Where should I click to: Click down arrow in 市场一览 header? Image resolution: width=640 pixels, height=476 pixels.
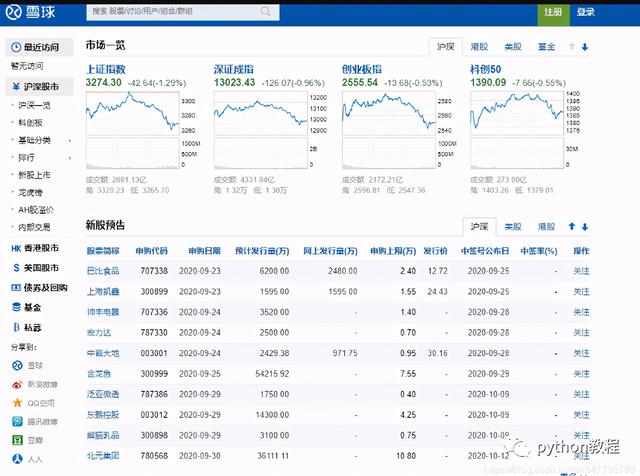585,47
